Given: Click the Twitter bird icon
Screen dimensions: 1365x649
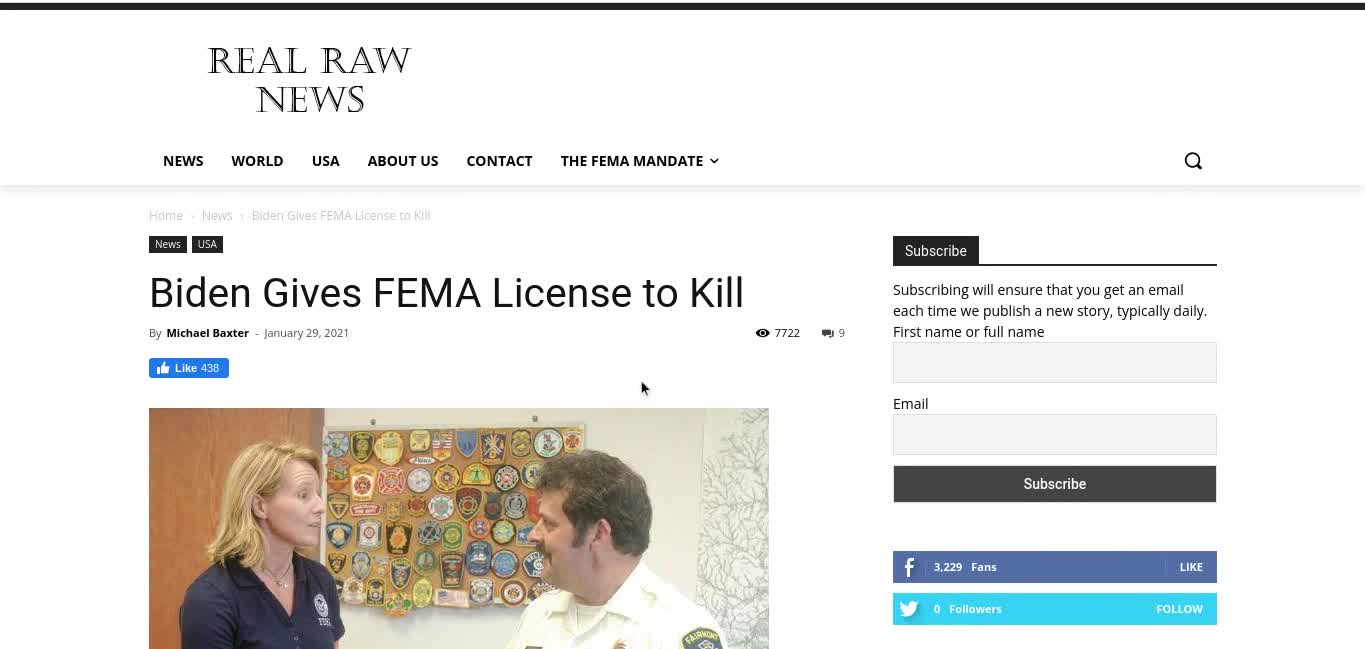Looking at the screenshot, I should point(909,609).
